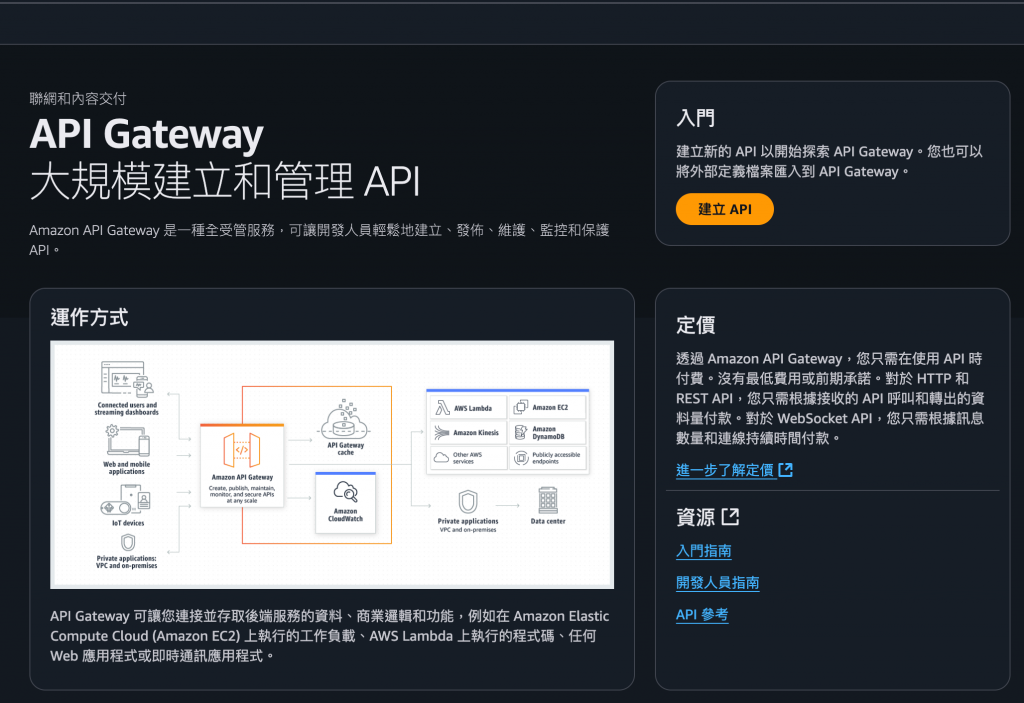This screenshot has height=703, width=1024.
Task: Click the 運作方式 section heading
Action: pos(89,318)
